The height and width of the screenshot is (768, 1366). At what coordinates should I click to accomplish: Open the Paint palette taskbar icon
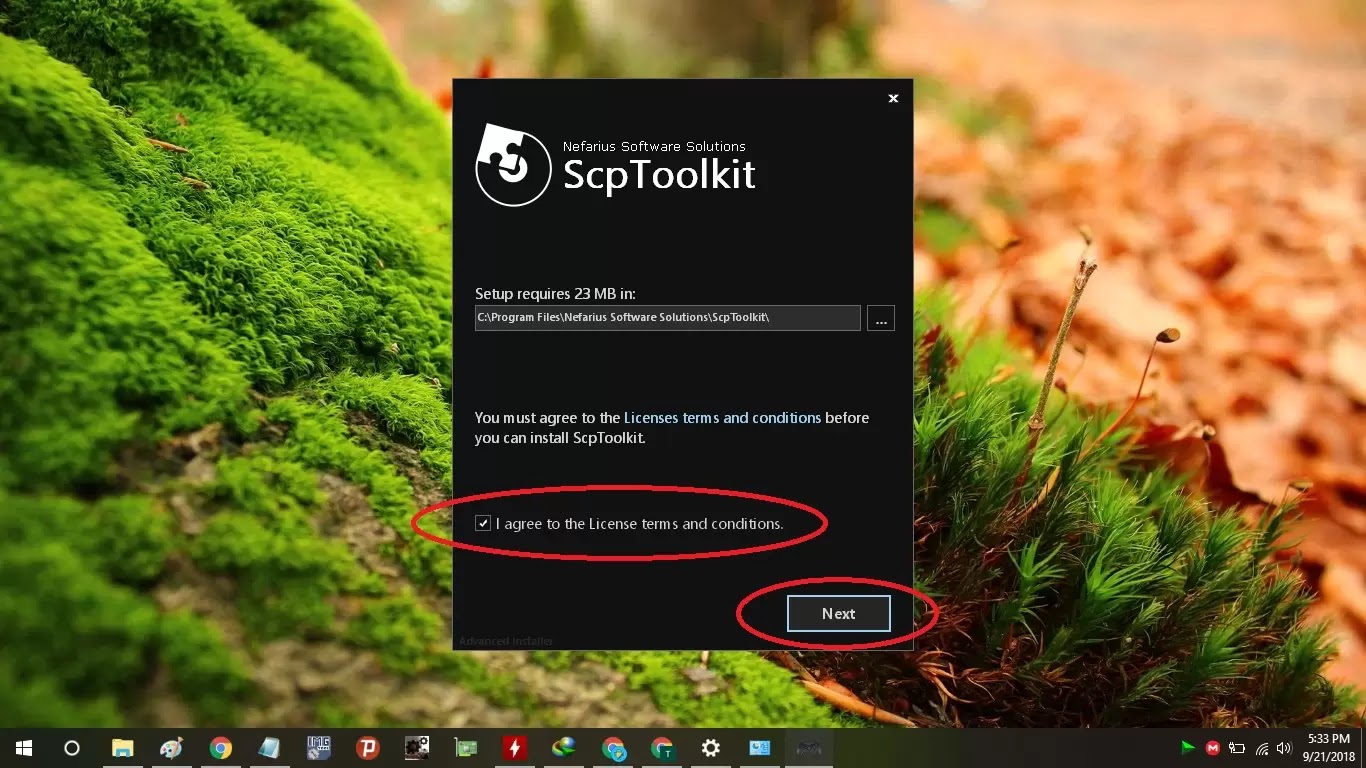pyautogui.click(x=171, y=748)
